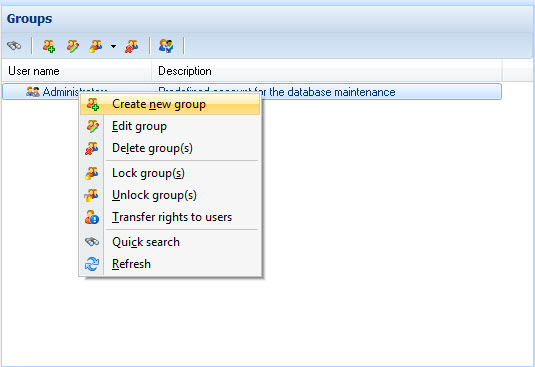Click the Administrators group icon in list
The height and width of the screenshot is (367, 535).
click(33, 91)
